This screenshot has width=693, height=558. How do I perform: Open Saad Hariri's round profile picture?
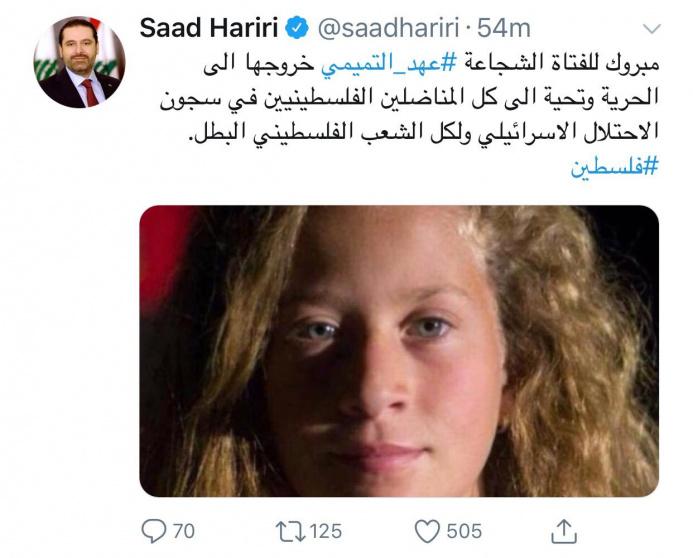pos(80,62)
